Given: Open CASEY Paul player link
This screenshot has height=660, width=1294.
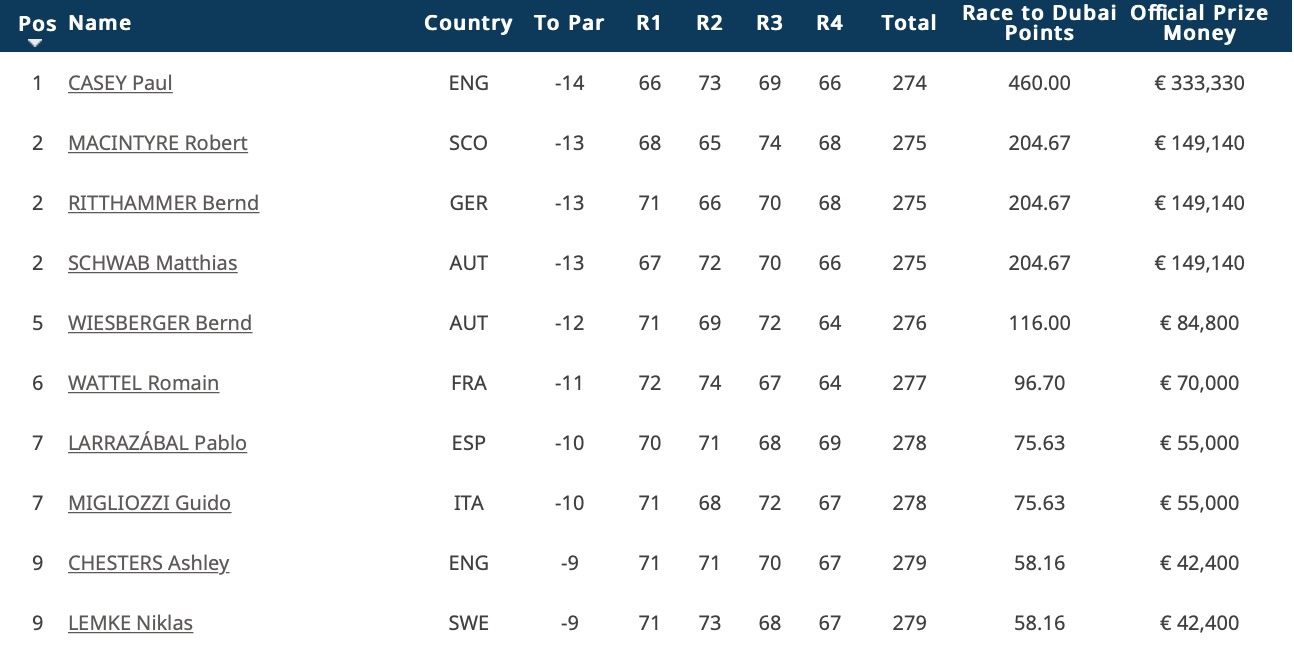Looking at the screenshot, I should (x=120, y=83).
